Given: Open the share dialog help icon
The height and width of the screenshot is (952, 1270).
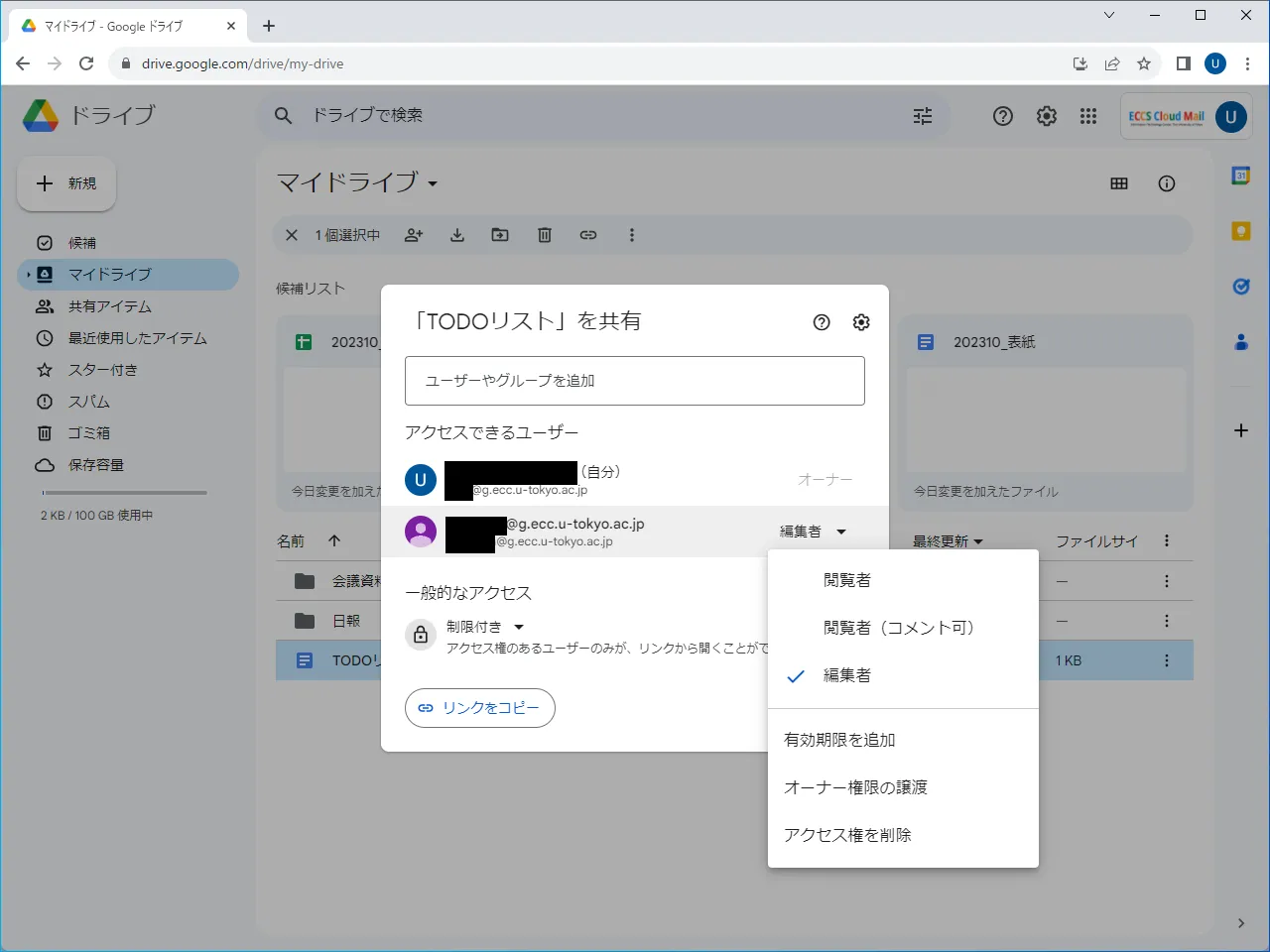Looking at the screenshot, I should 822,322.
